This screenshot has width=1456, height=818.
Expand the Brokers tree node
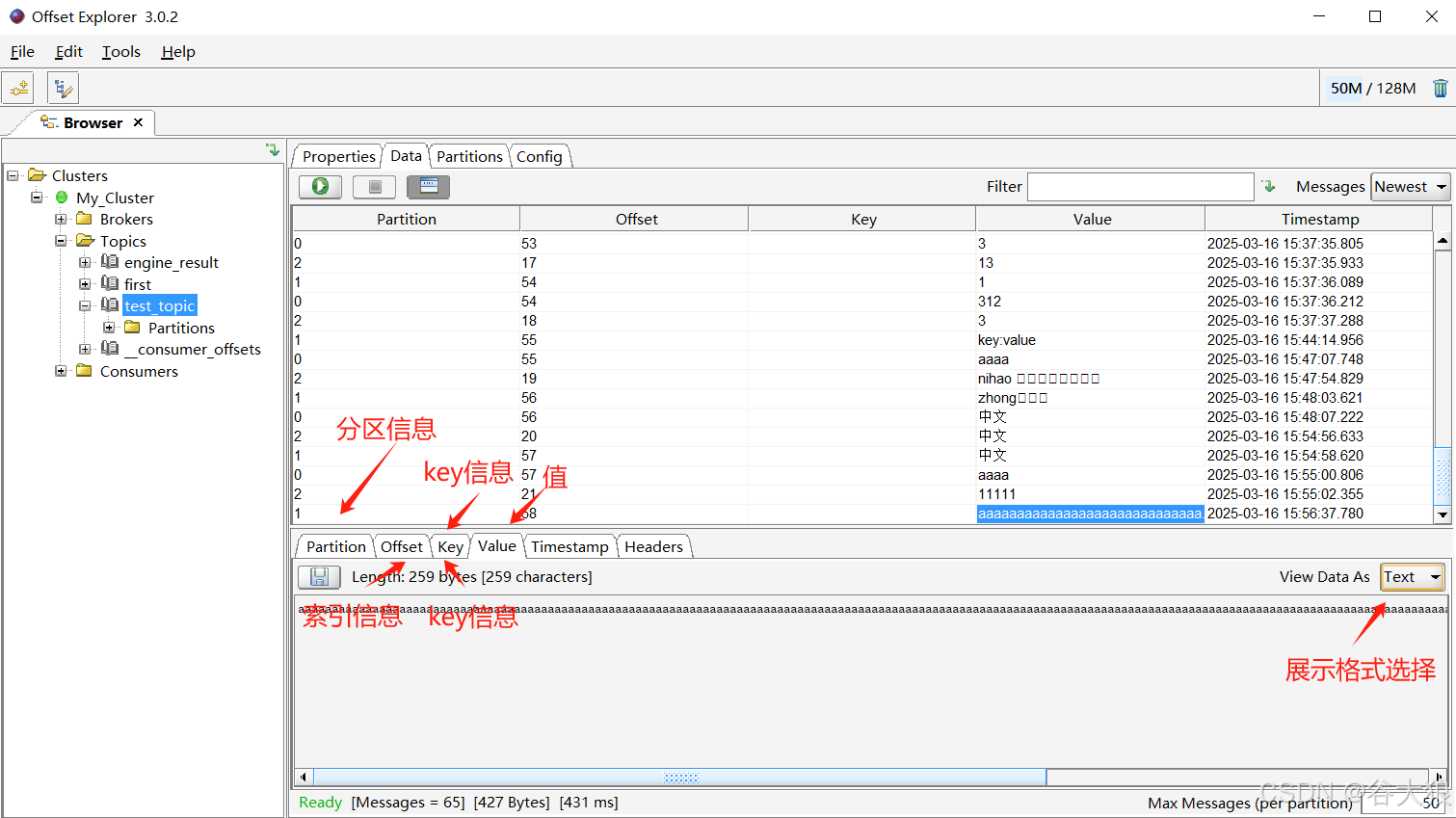tap(61, 220)
